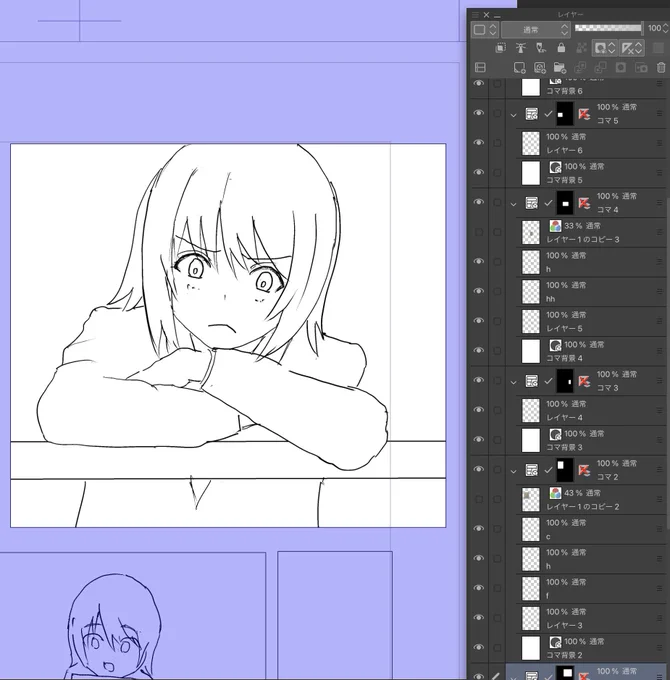Click the コマ 2 mask thumbnail
The width and height of the screenshot is (670, 680).
(x=565, y=470)
